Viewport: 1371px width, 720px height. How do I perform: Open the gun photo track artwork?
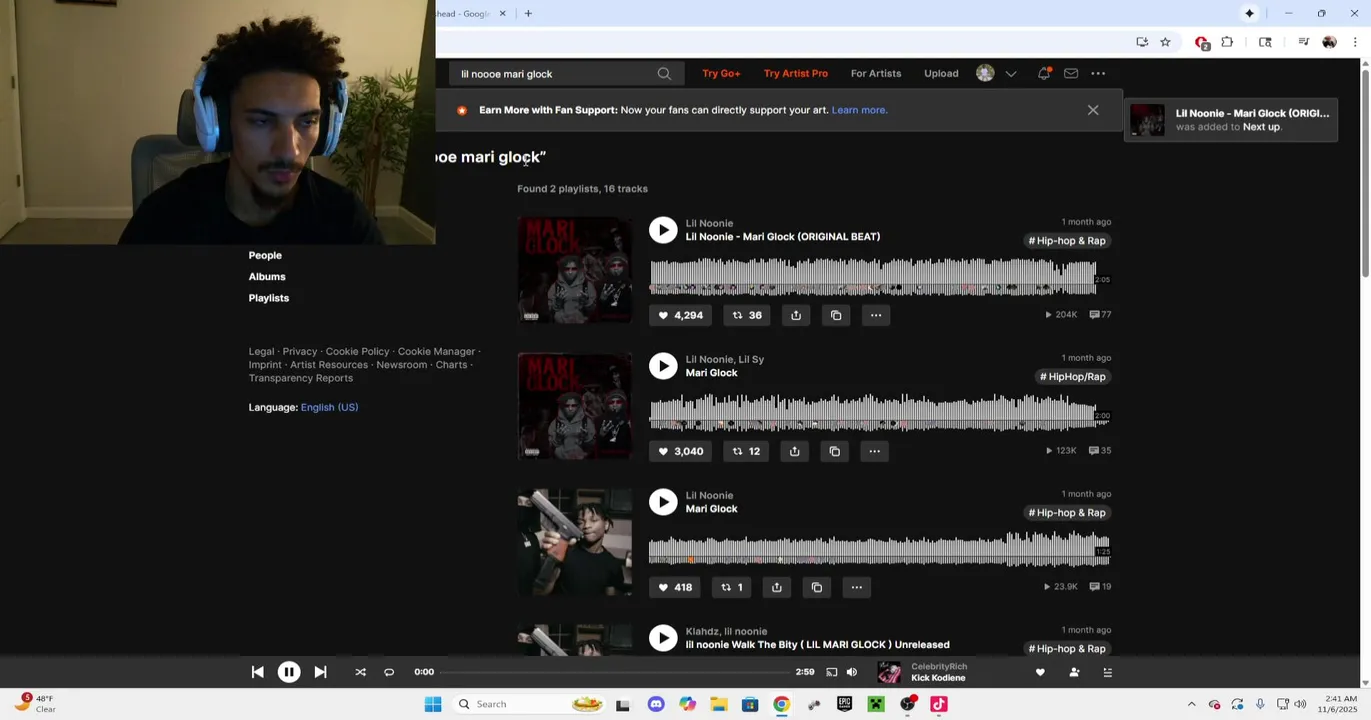tap(574, 543)
